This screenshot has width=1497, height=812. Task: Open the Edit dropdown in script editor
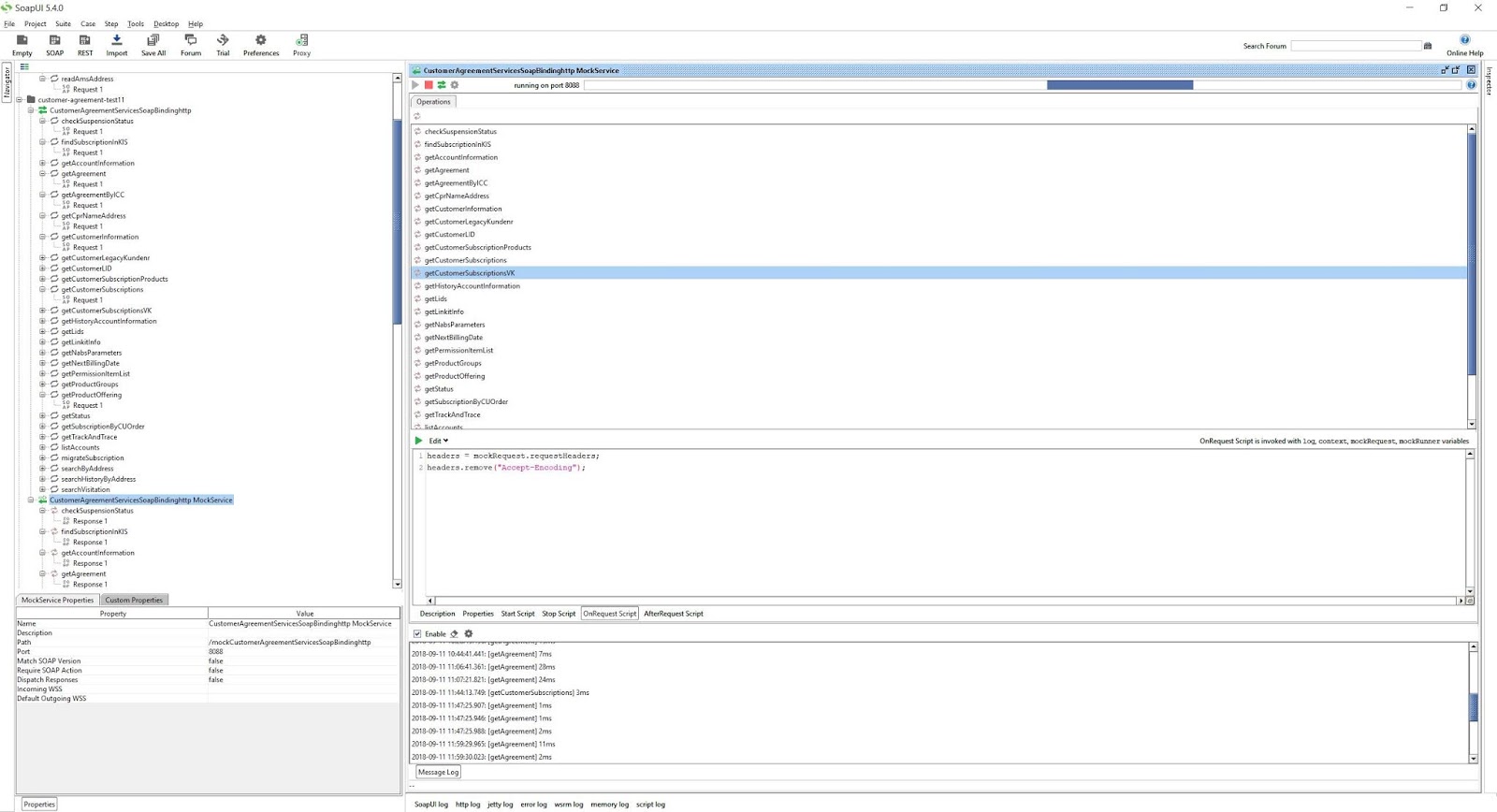point(438,441)
